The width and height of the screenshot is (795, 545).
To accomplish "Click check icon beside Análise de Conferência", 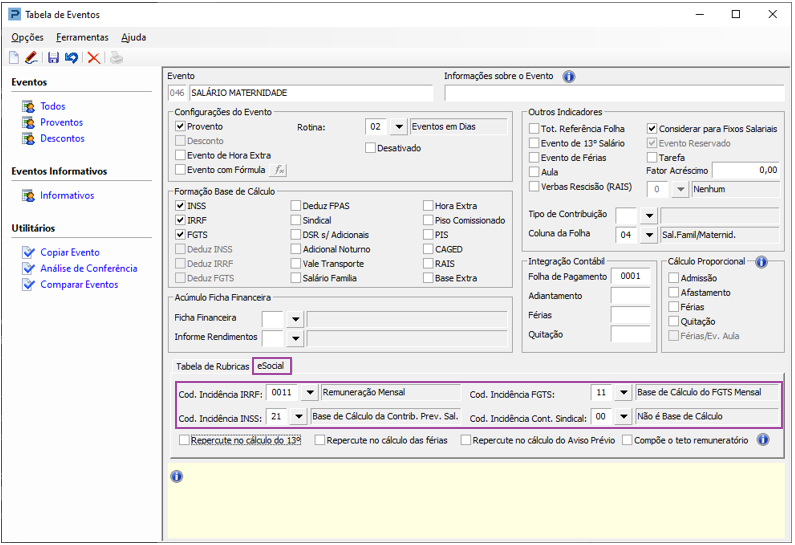I will (x=28, y=269).
